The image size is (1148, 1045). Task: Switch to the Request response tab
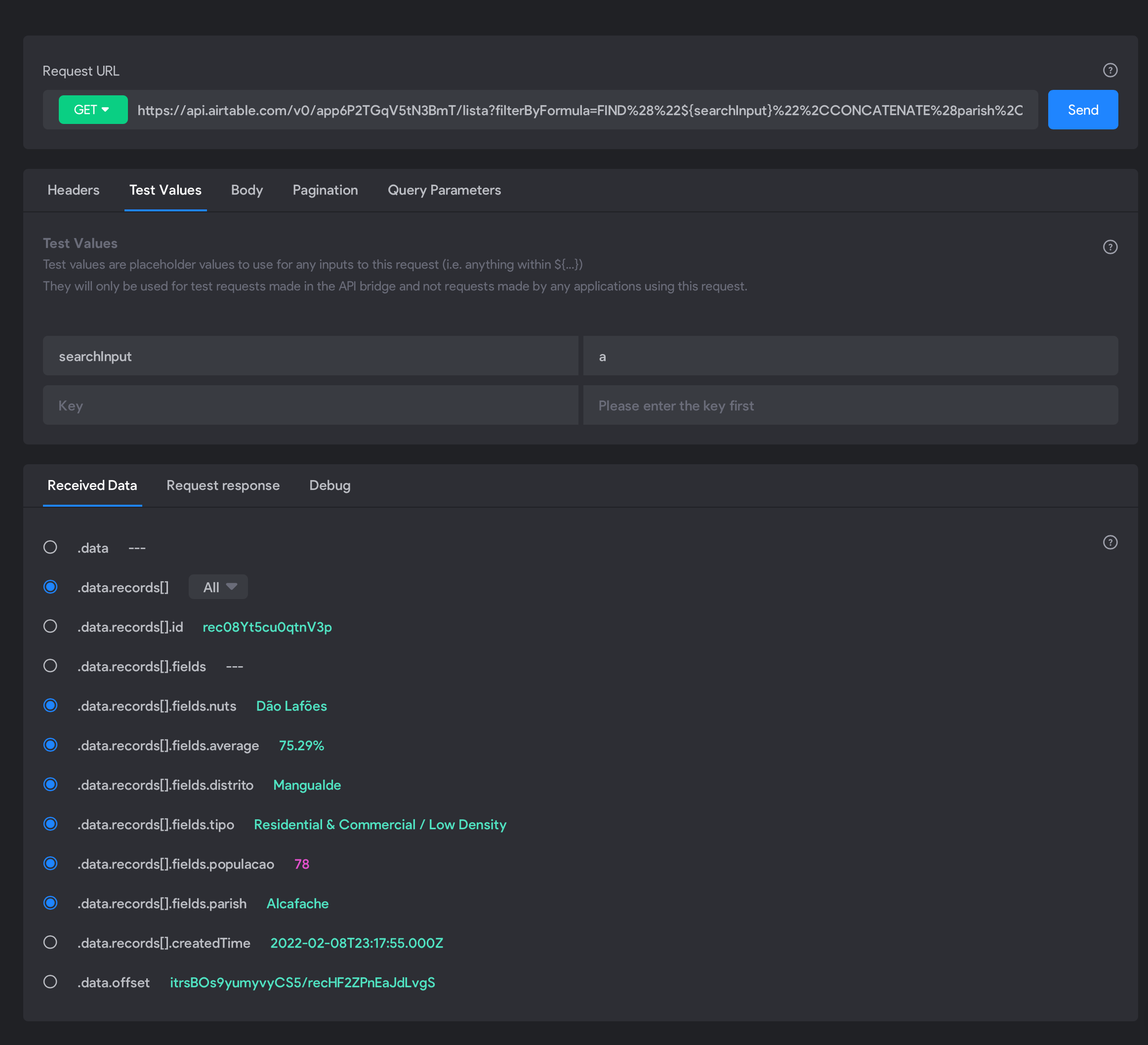[223, 485]
